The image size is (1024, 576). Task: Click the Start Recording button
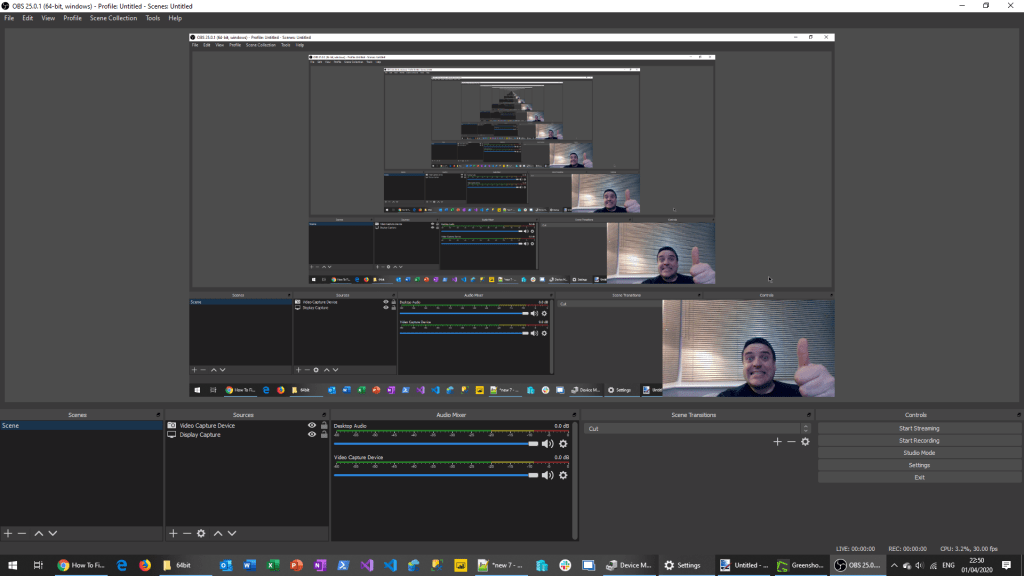918,441
